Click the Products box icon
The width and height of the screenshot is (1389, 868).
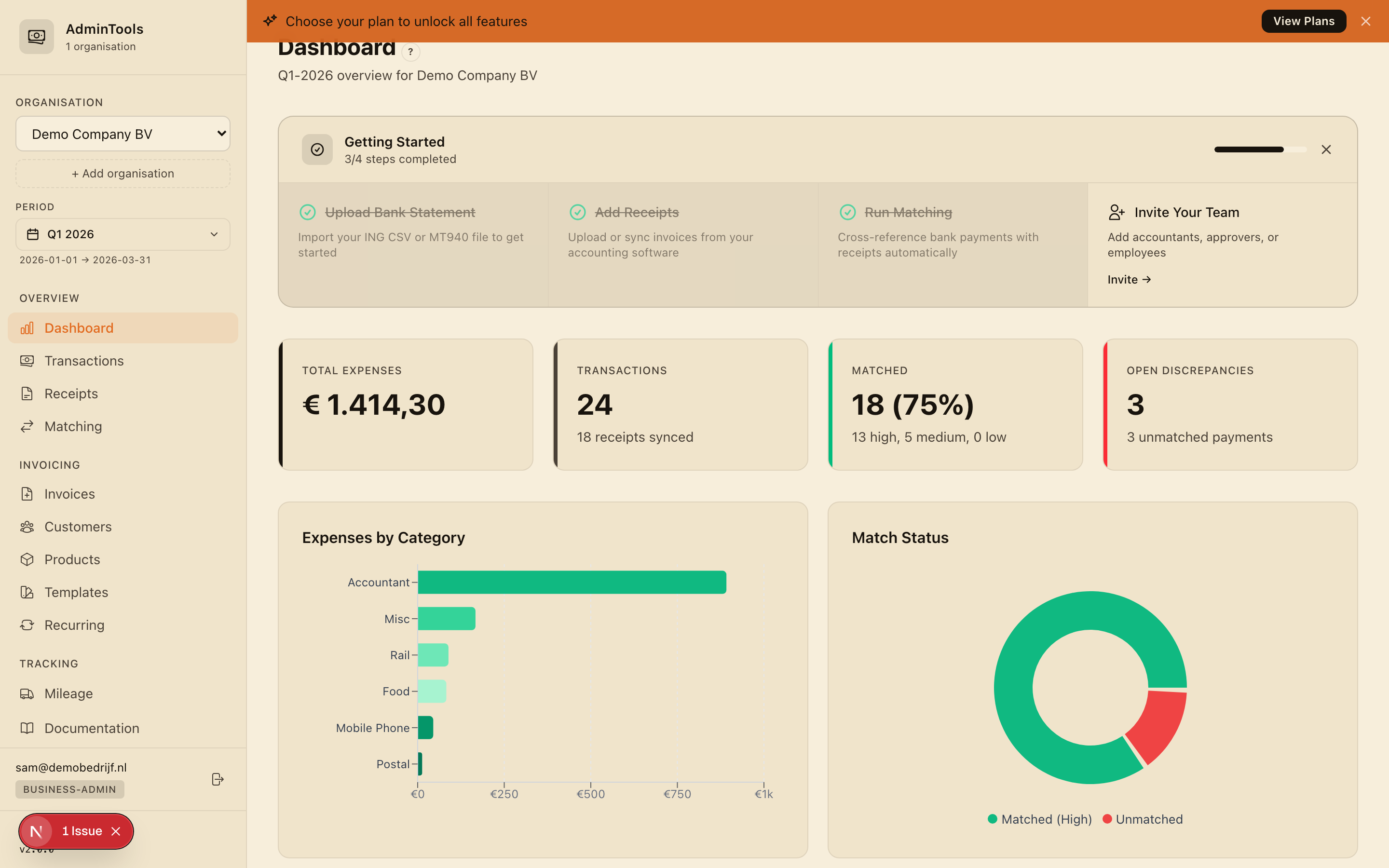coord(27,559)
